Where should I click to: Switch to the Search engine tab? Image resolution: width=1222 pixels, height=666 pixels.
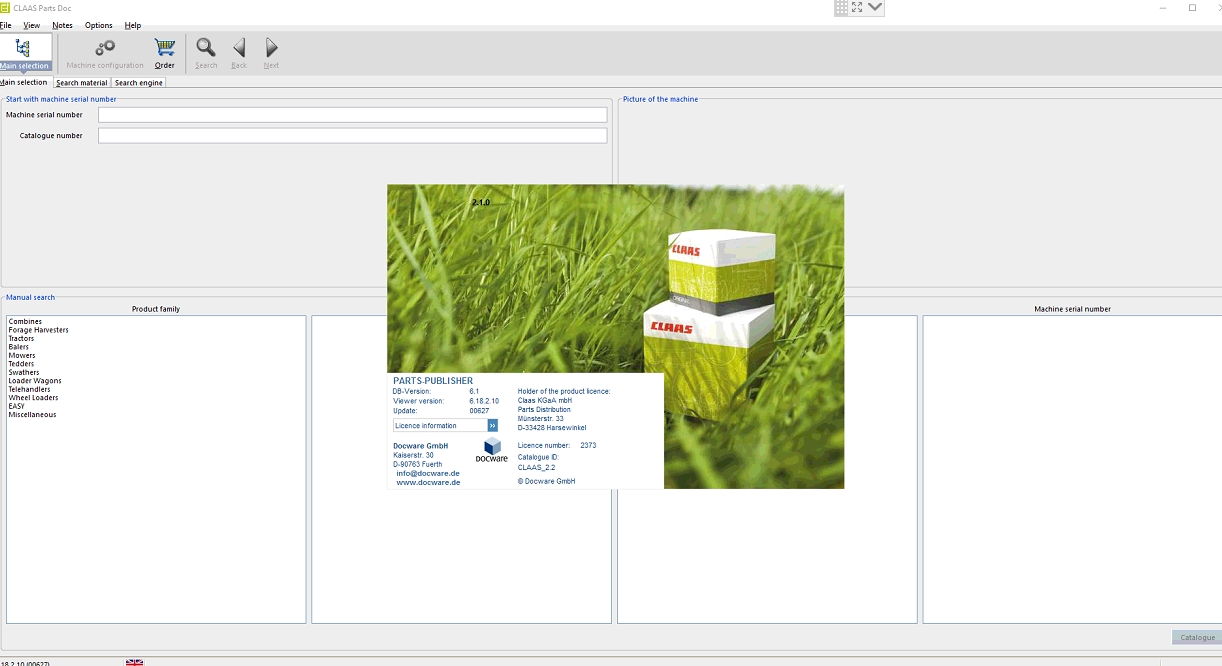click(x=138, y=82)
